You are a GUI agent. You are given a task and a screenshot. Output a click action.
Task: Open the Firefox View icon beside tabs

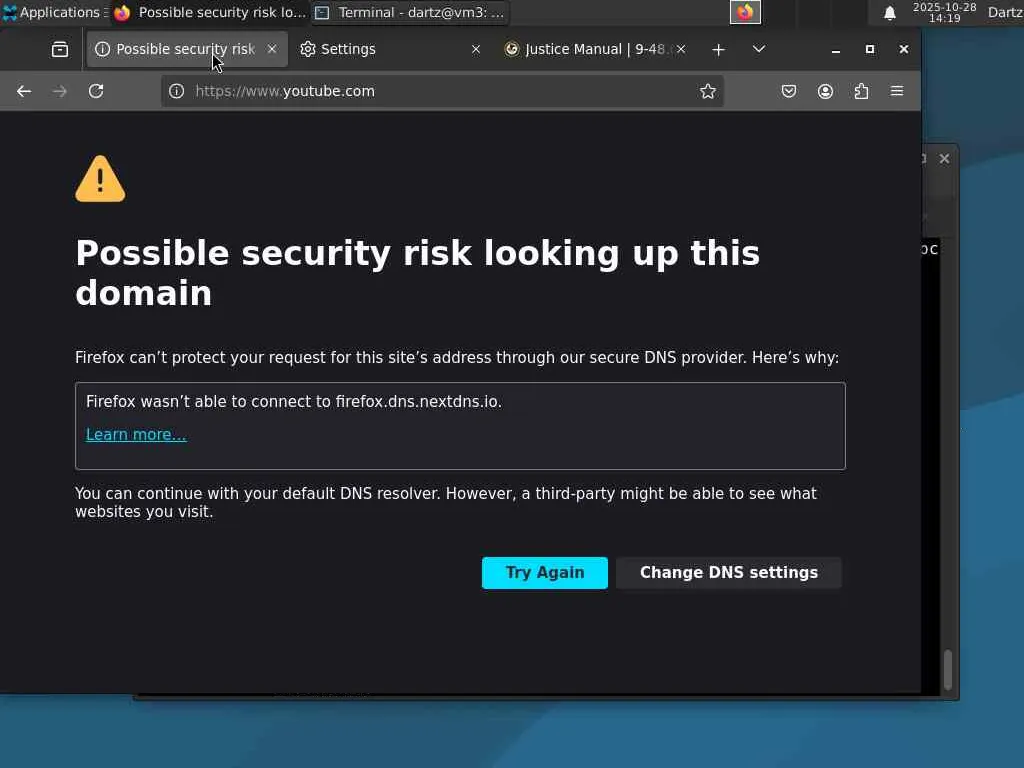(60, 49)
